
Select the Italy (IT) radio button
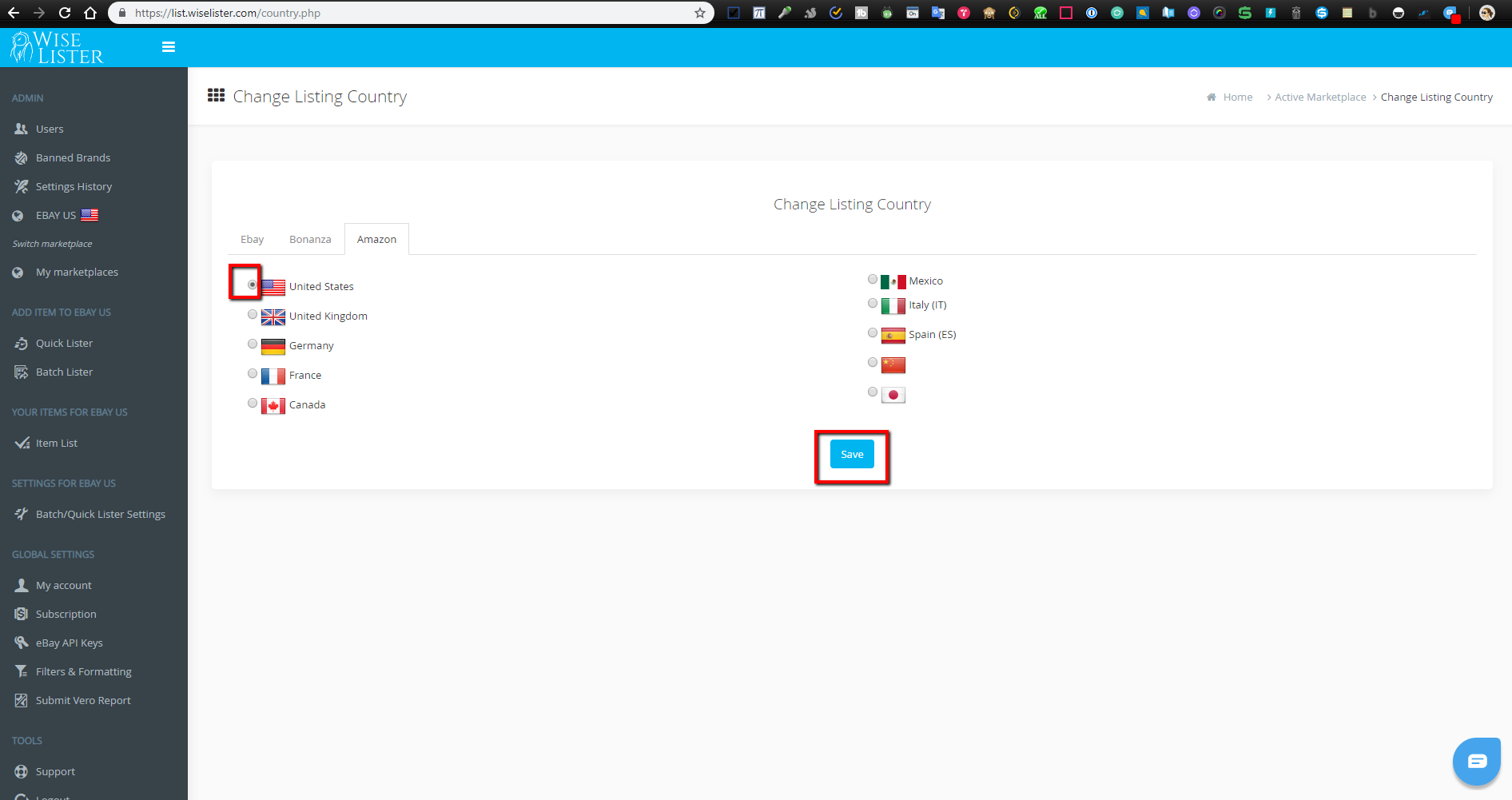(873, 303)
